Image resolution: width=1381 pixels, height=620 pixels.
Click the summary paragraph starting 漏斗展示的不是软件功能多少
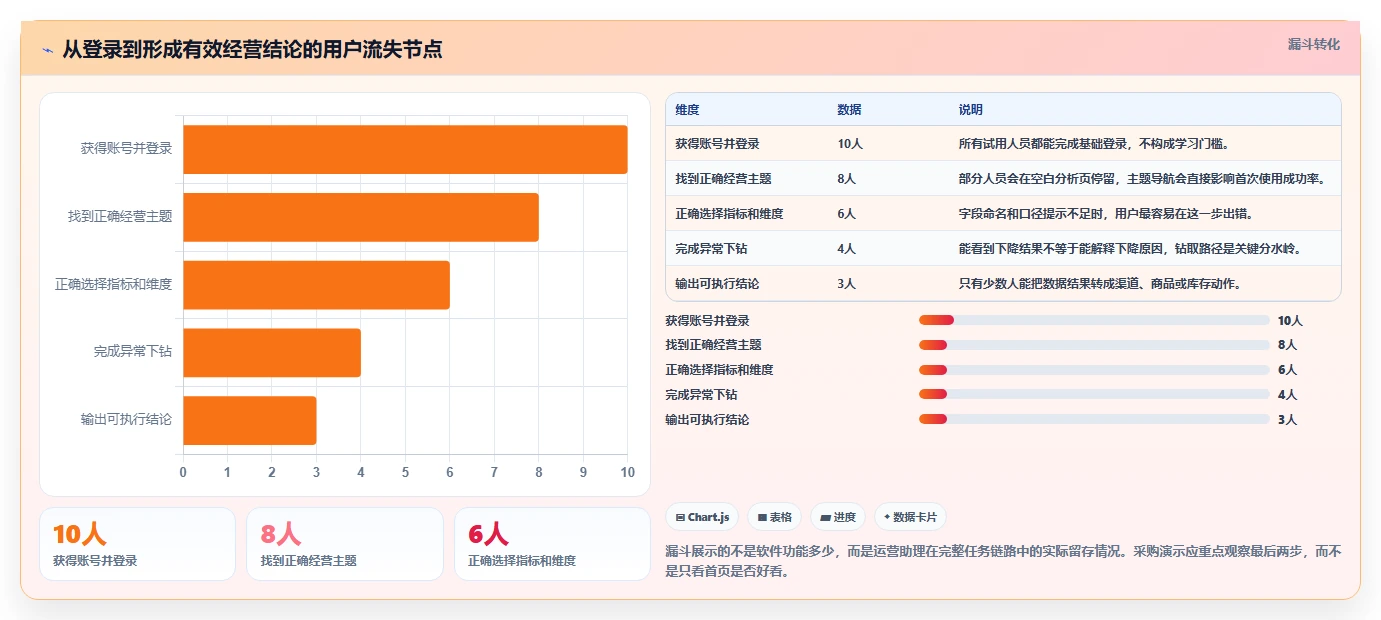(x=1003, y=562)
